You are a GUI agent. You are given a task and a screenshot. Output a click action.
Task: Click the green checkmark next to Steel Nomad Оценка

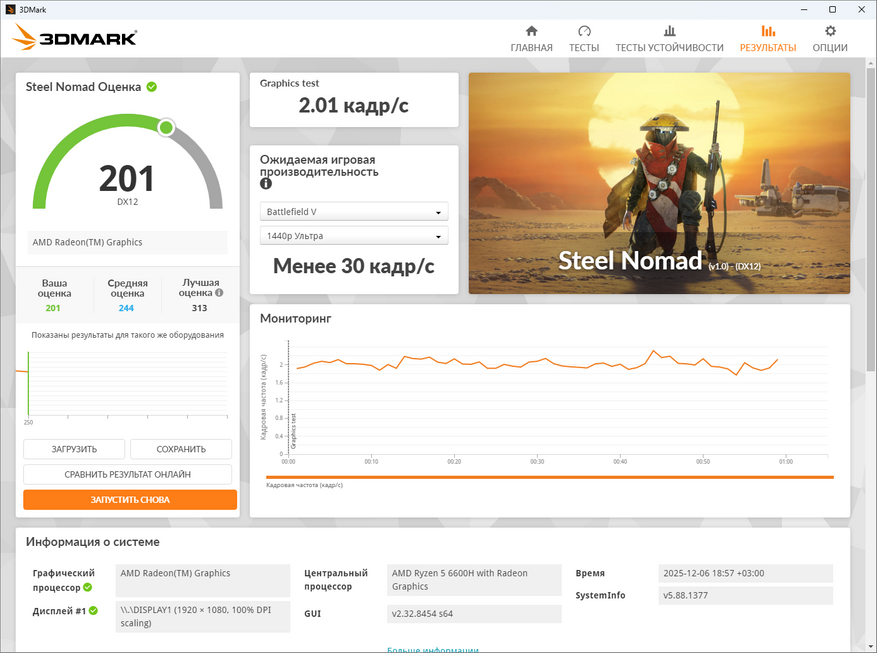pyautogui.click(x=152, y=87)
